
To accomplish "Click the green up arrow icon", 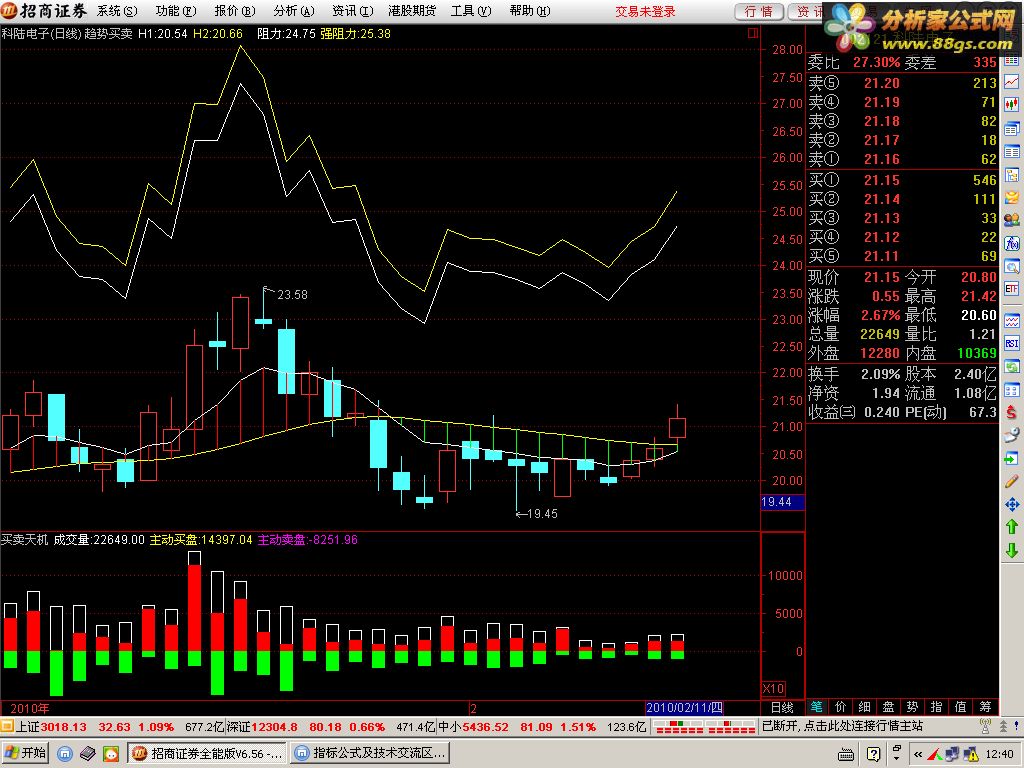I will pos(1012,526).
